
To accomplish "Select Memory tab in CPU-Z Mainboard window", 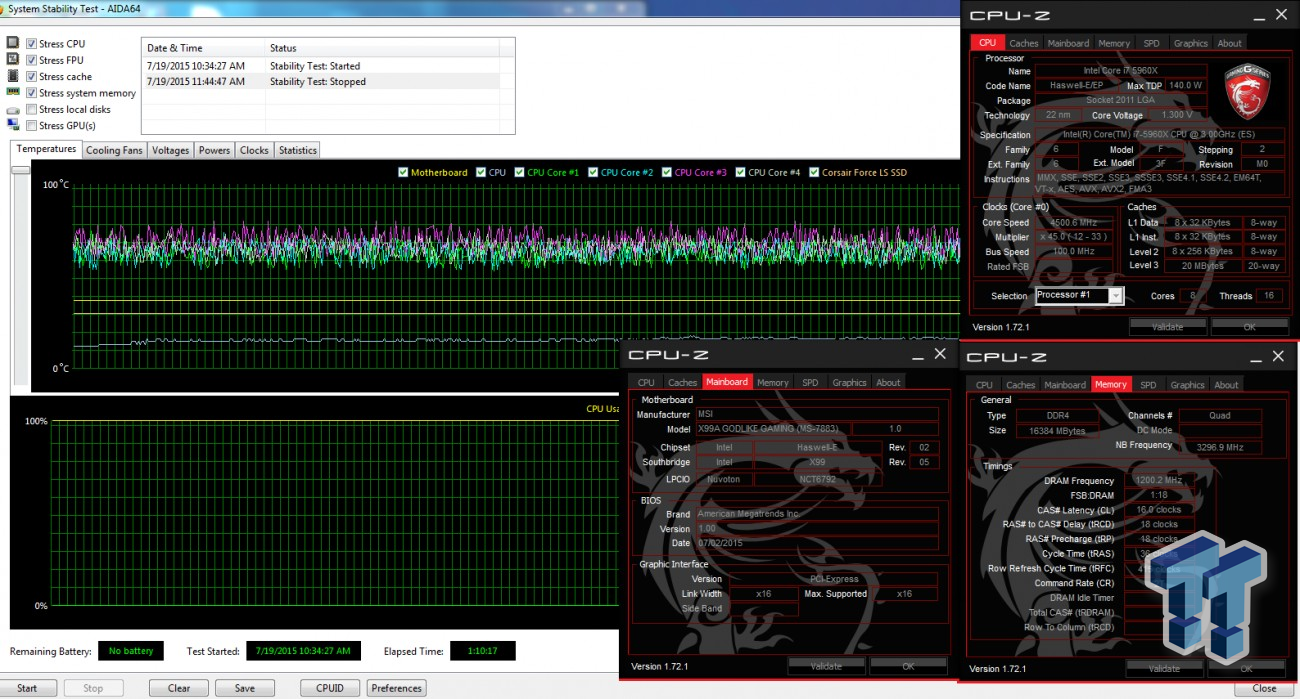I will click(x=773, y=382).
